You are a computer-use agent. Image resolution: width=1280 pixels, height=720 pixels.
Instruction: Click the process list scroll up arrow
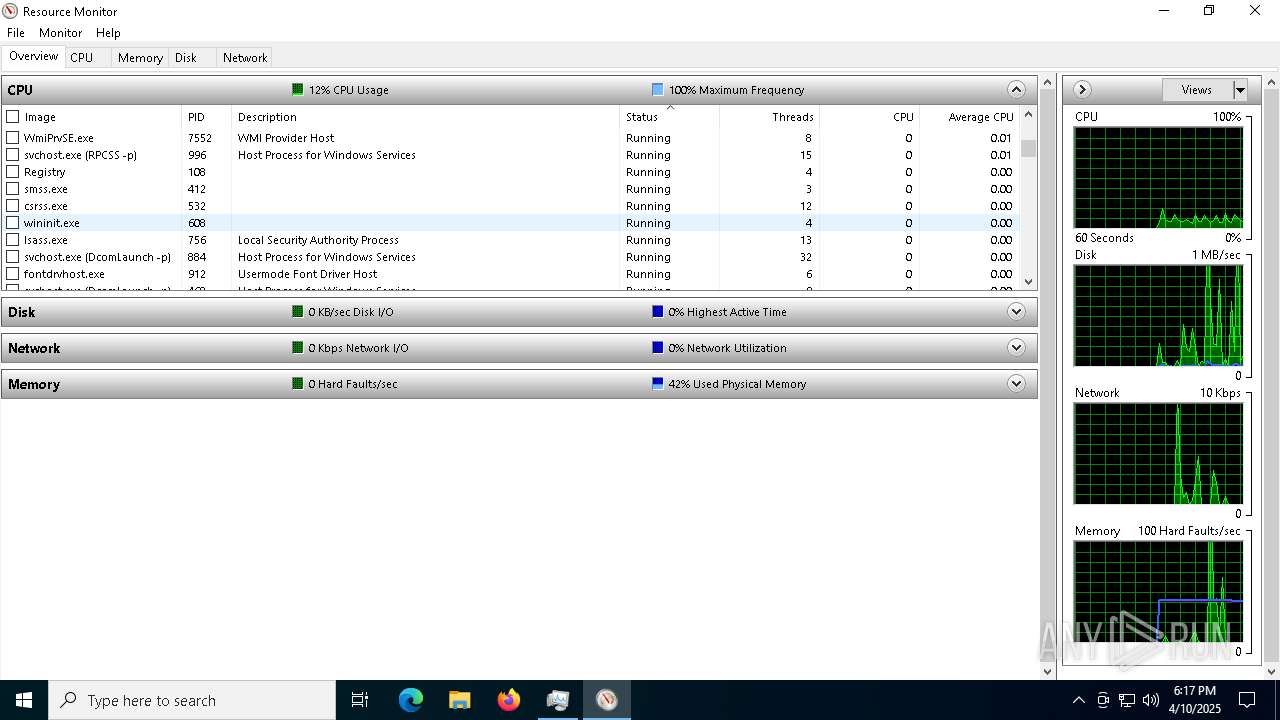(1029, 116)
